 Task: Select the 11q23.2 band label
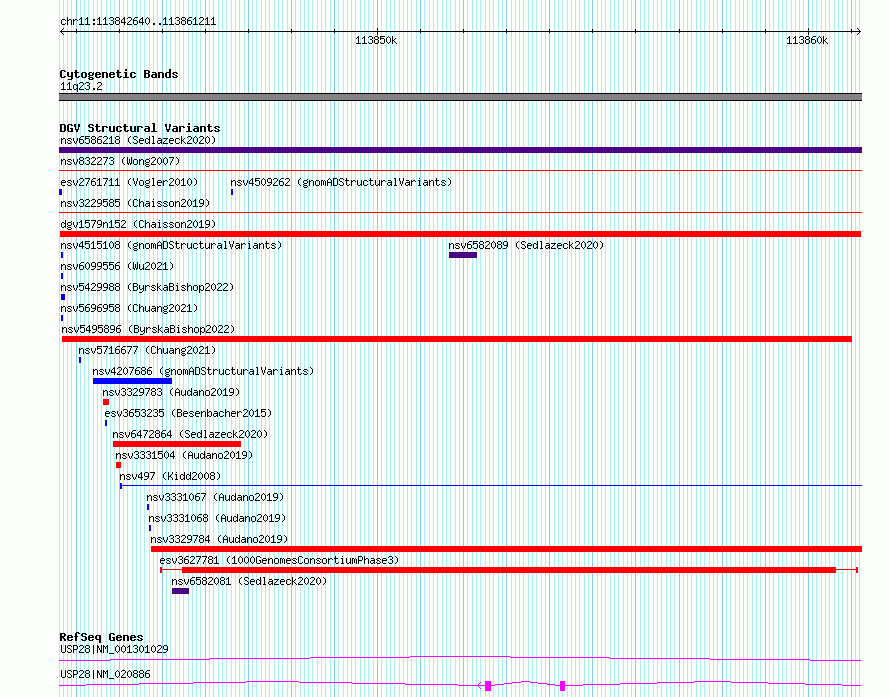[x=81, y=86]
